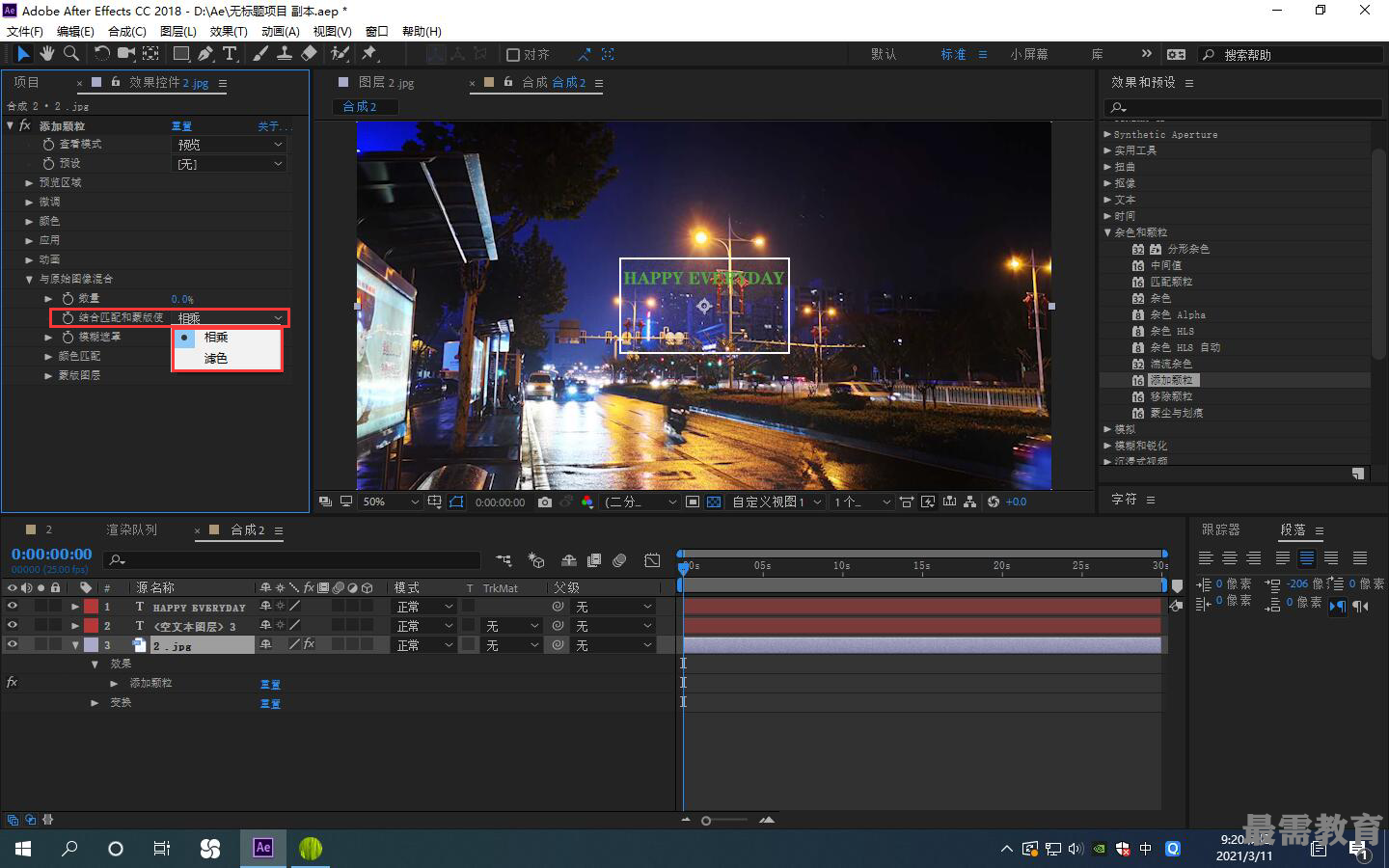Select the Eraser tool
The height and width of the screenshot is (868, 1389).
pyautogui.click(x=309, y=54)
